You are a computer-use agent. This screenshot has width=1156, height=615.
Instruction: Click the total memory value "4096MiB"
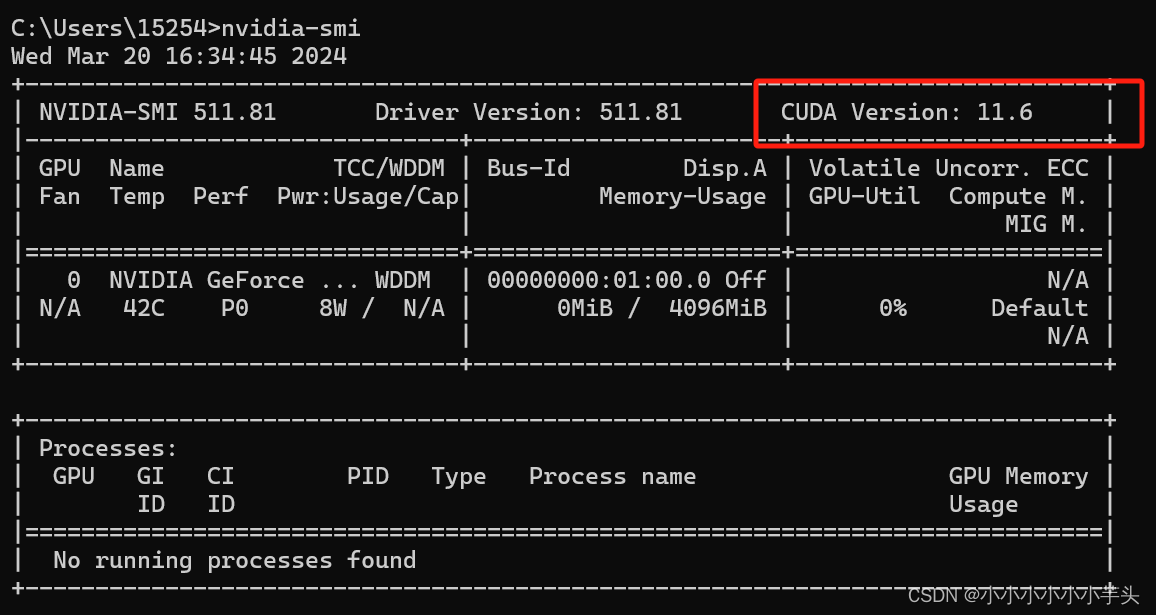(x=717, y=308)
